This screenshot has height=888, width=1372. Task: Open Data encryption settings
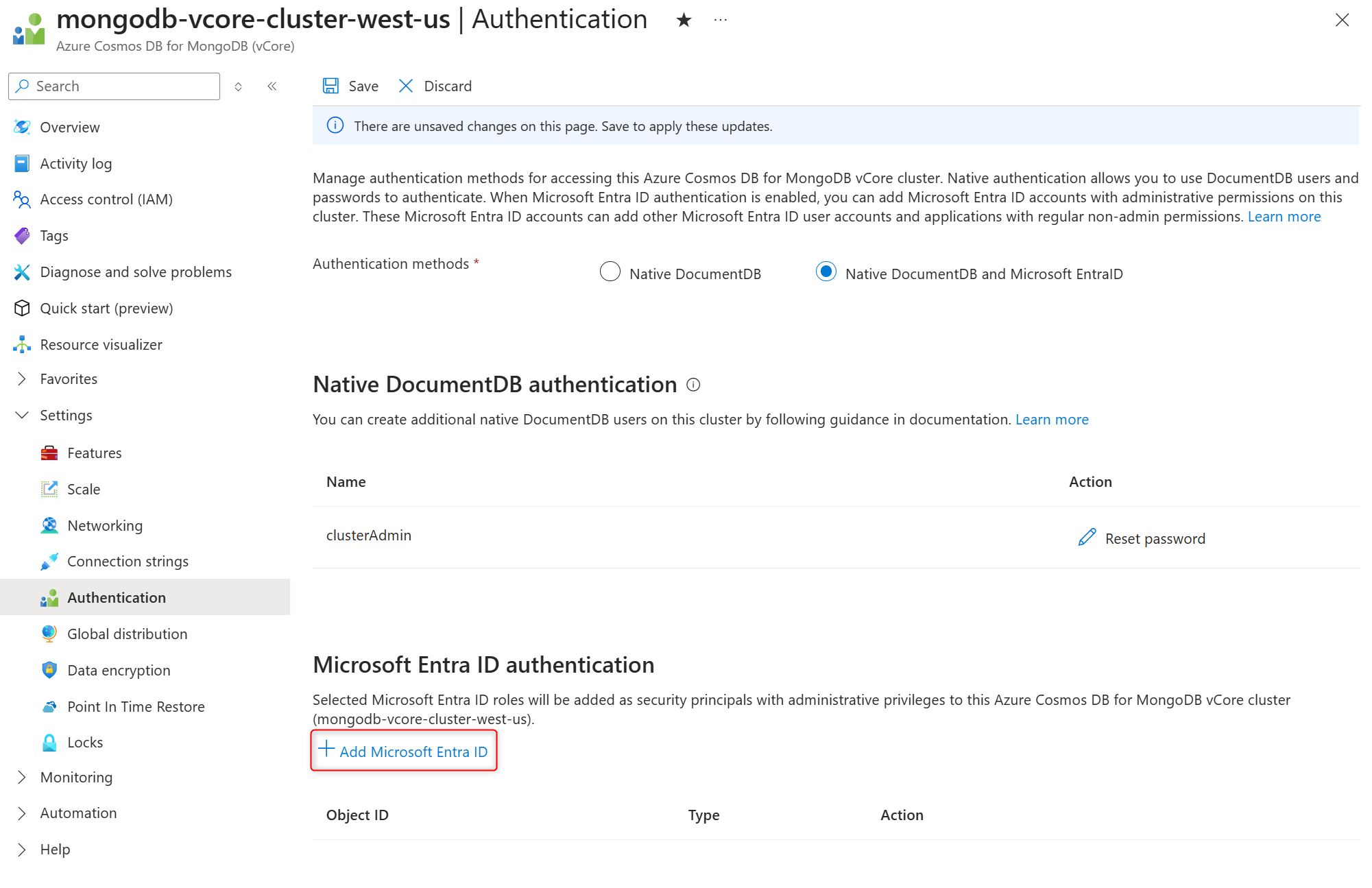[119, 670]
